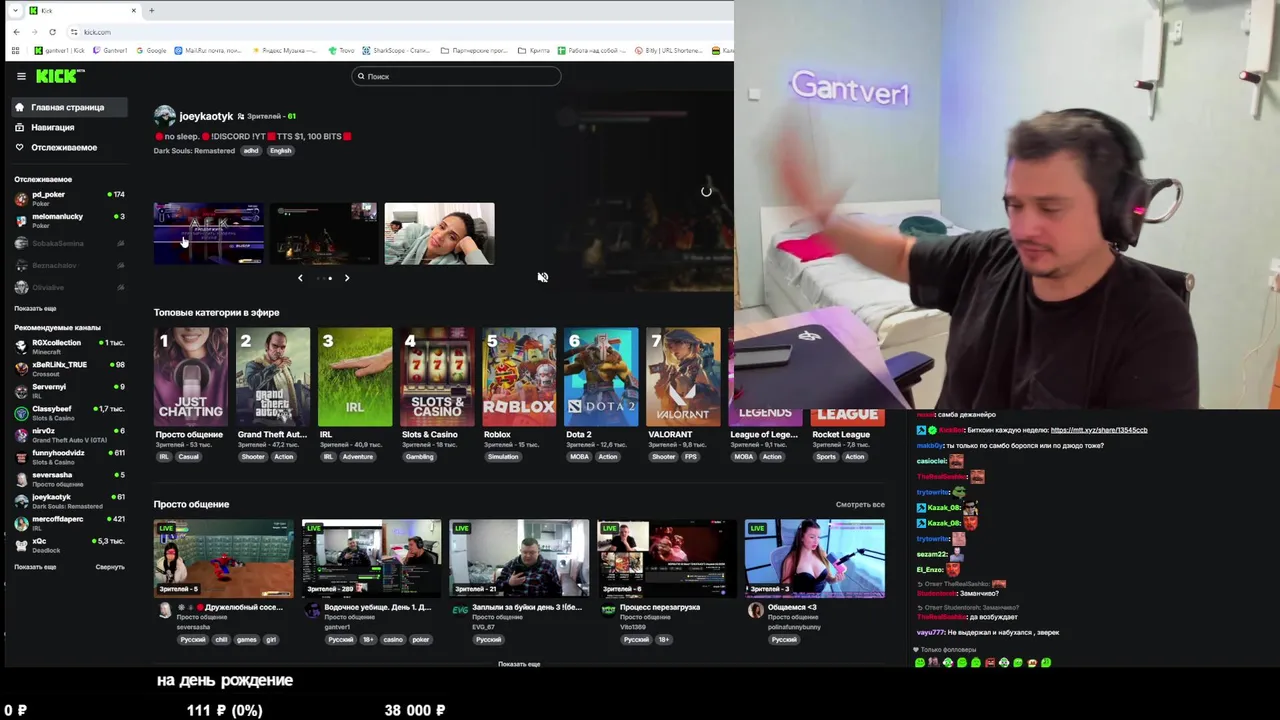The width and height of the screenshot is (1280, 720).
Task: Open melomanlucky followed channel
Action: (x=69, y=220)
